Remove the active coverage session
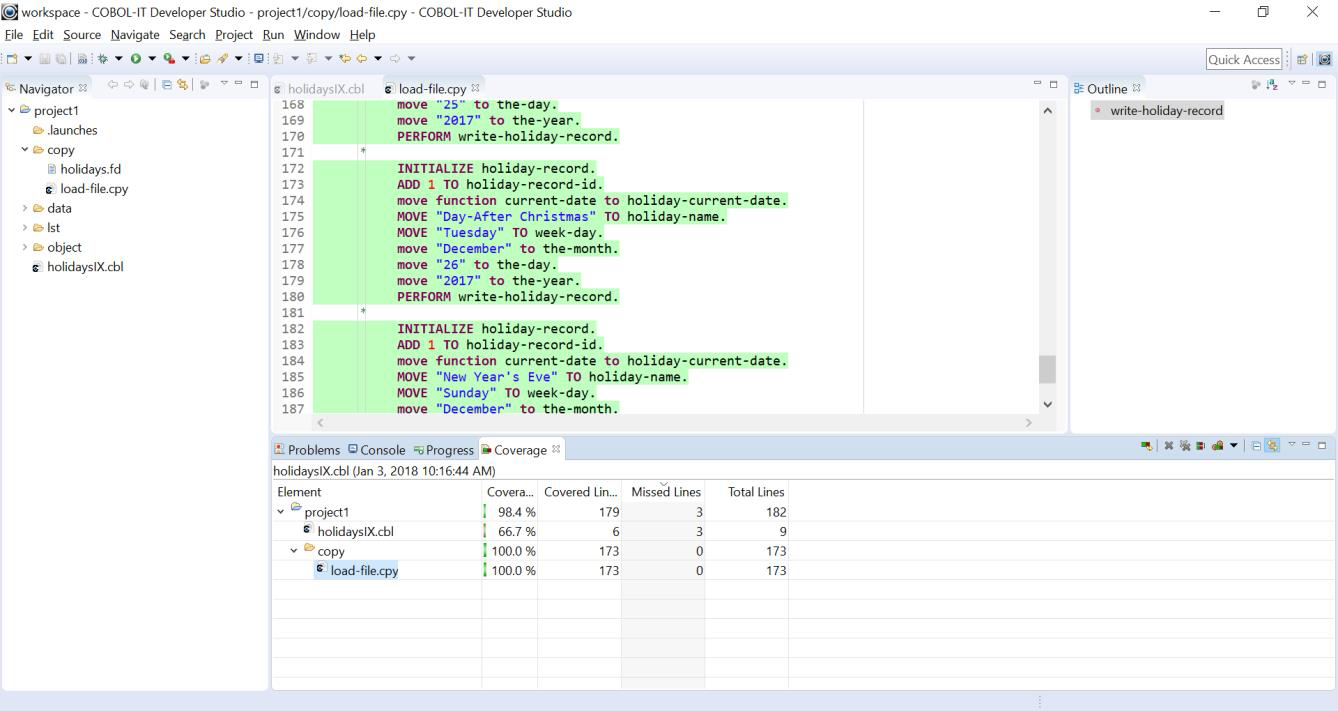The height and width of the screenshot is (711, 1338). click(x=1168, y=446)
